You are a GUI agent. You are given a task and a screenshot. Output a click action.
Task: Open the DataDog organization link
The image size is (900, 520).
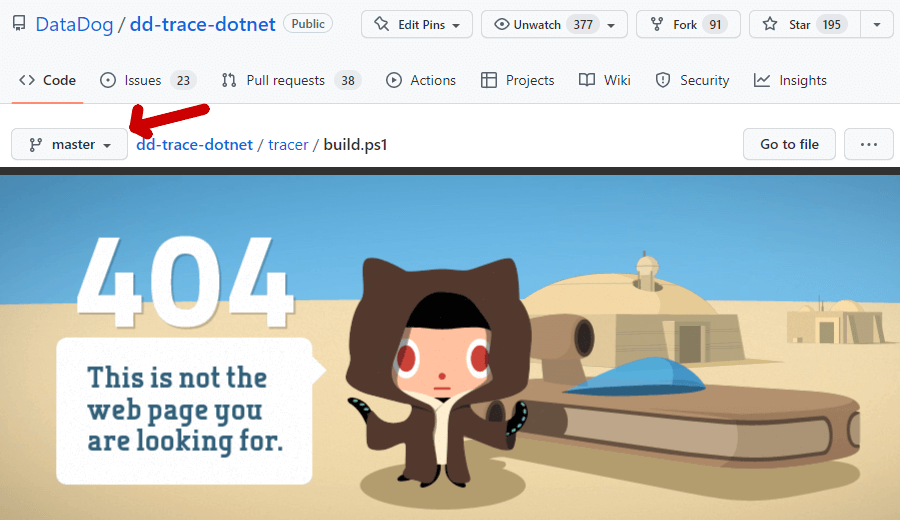(x=74, y=24)
